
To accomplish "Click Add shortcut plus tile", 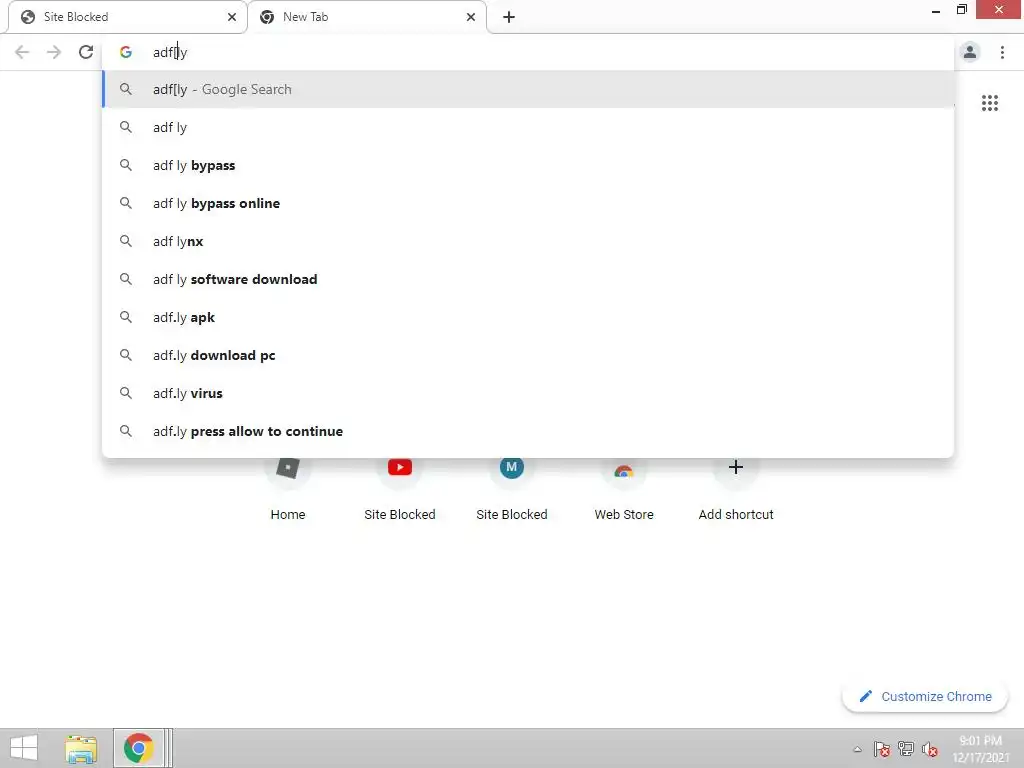I will pyautogui.click(x=736, y=490).
